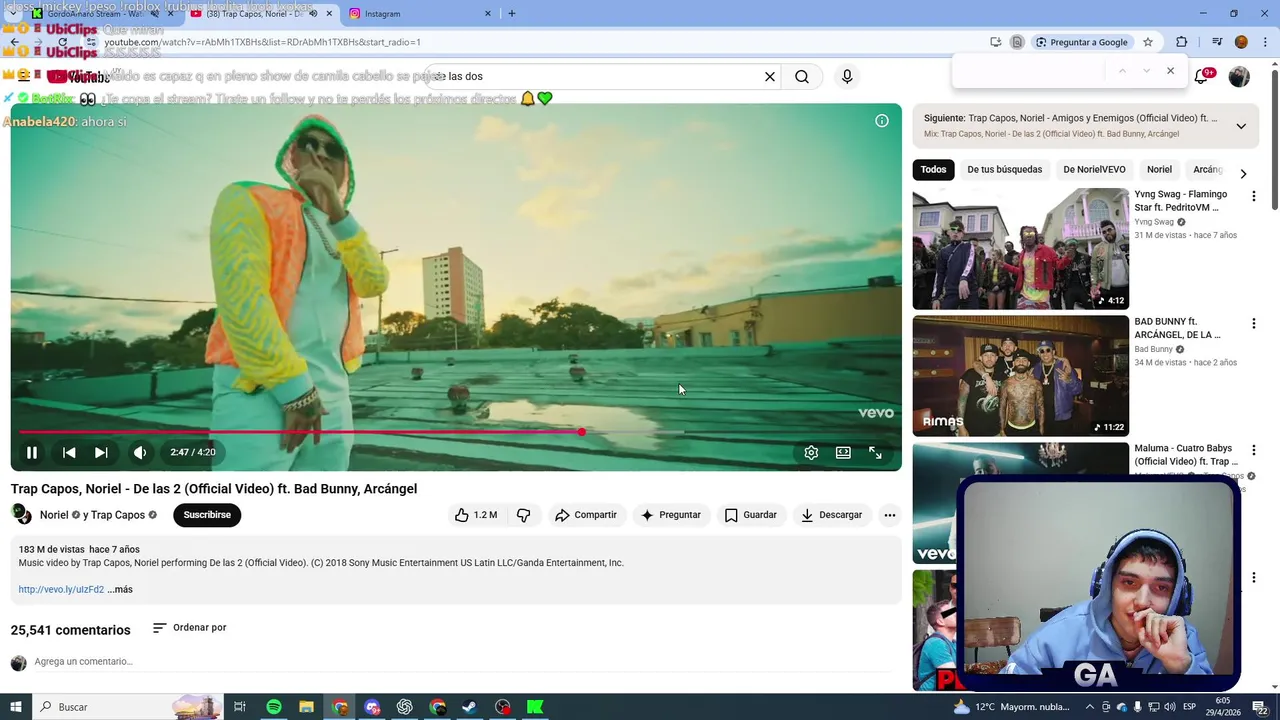Open Windows Task View icon
This screenshot has height=720, width=1280.
240,707
